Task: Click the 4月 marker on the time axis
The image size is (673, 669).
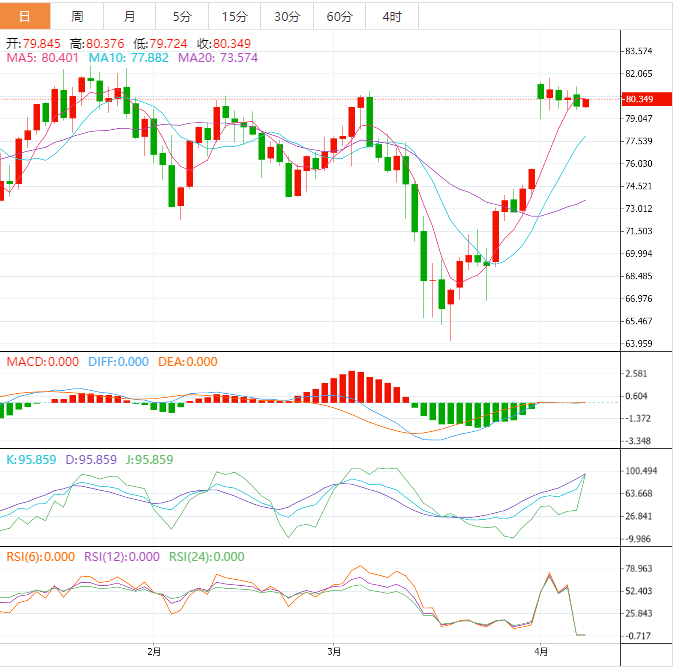Action: pos(540,652)
